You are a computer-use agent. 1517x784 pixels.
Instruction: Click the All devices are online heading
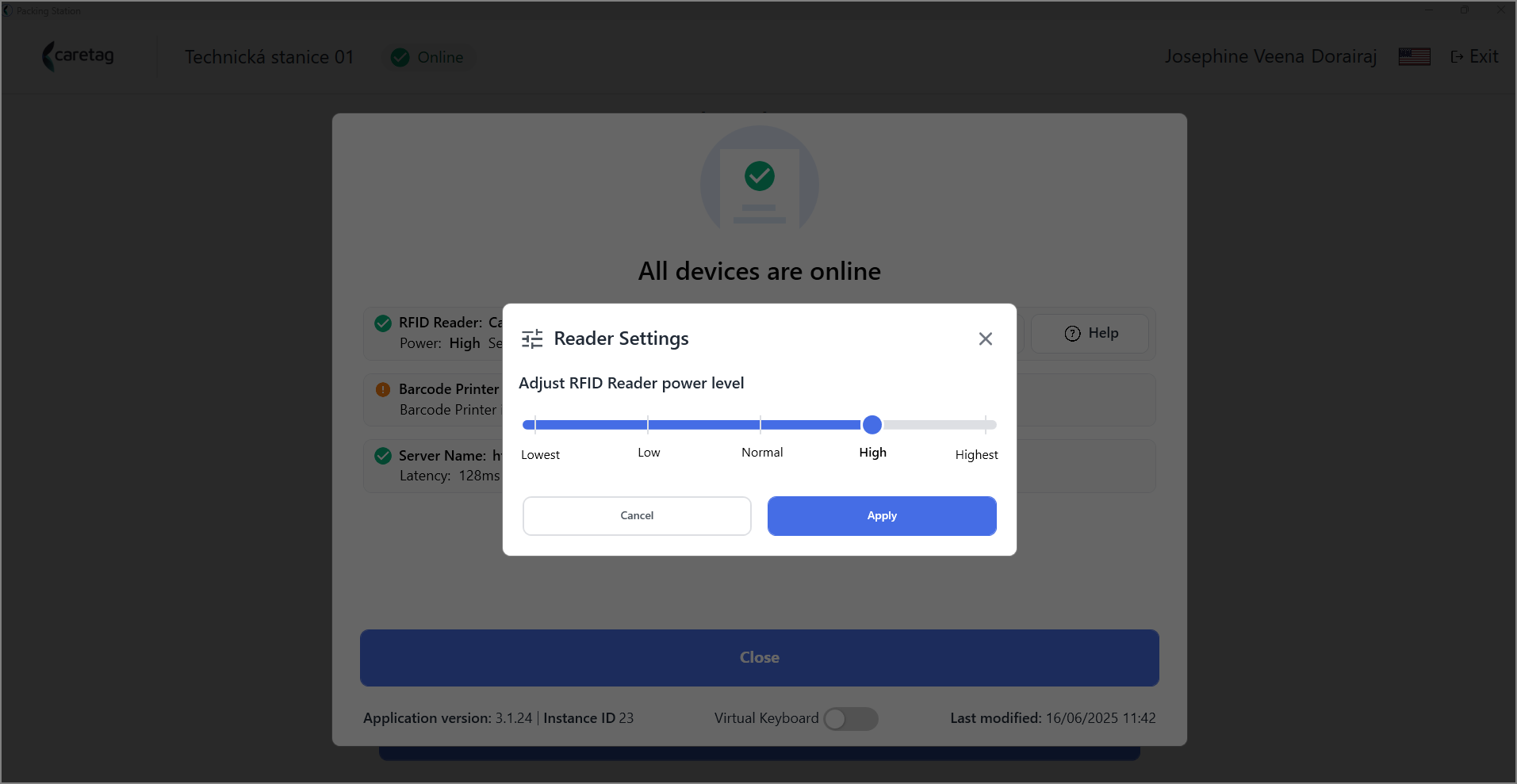coord(760,272)
